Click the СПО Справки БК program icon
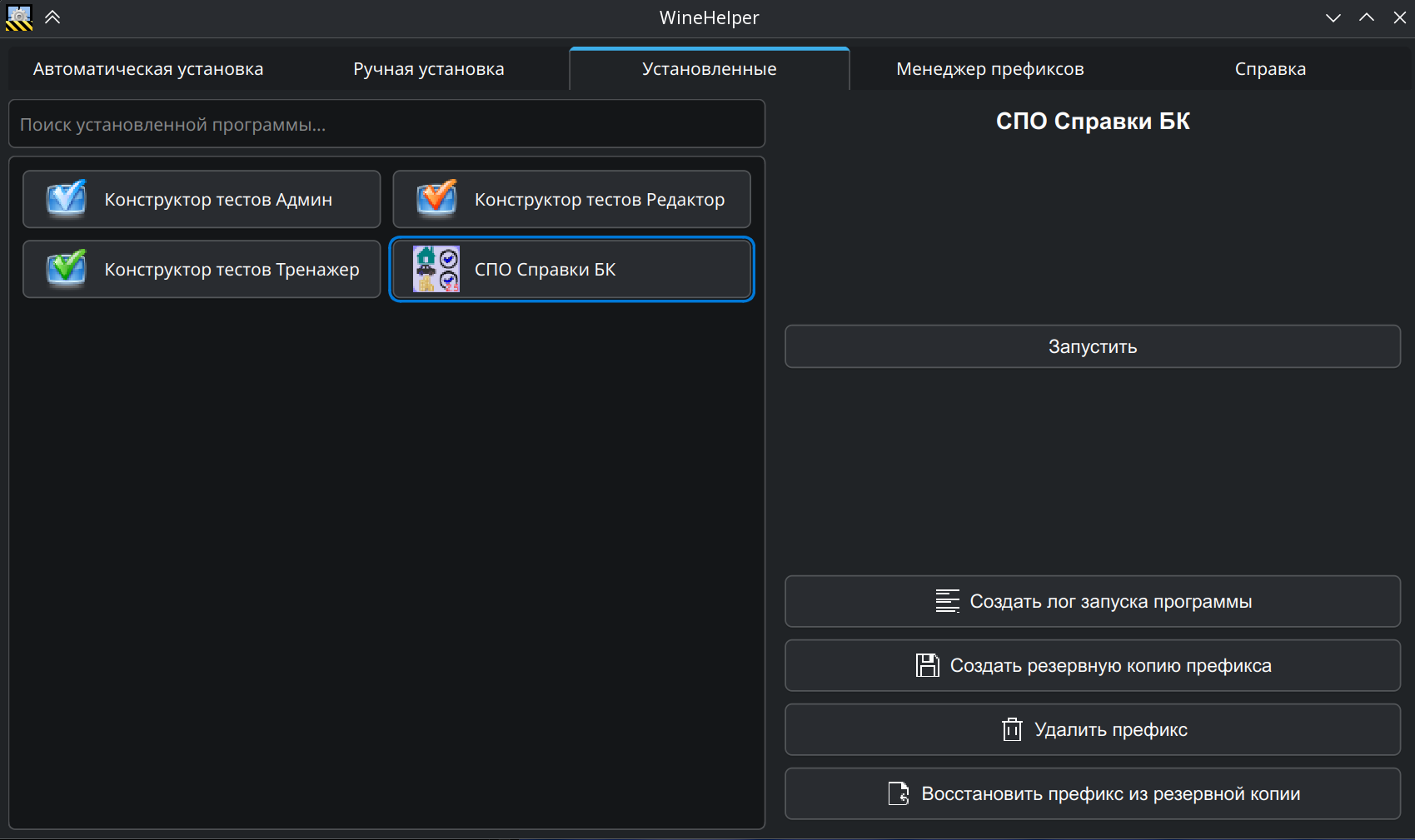 436,269
